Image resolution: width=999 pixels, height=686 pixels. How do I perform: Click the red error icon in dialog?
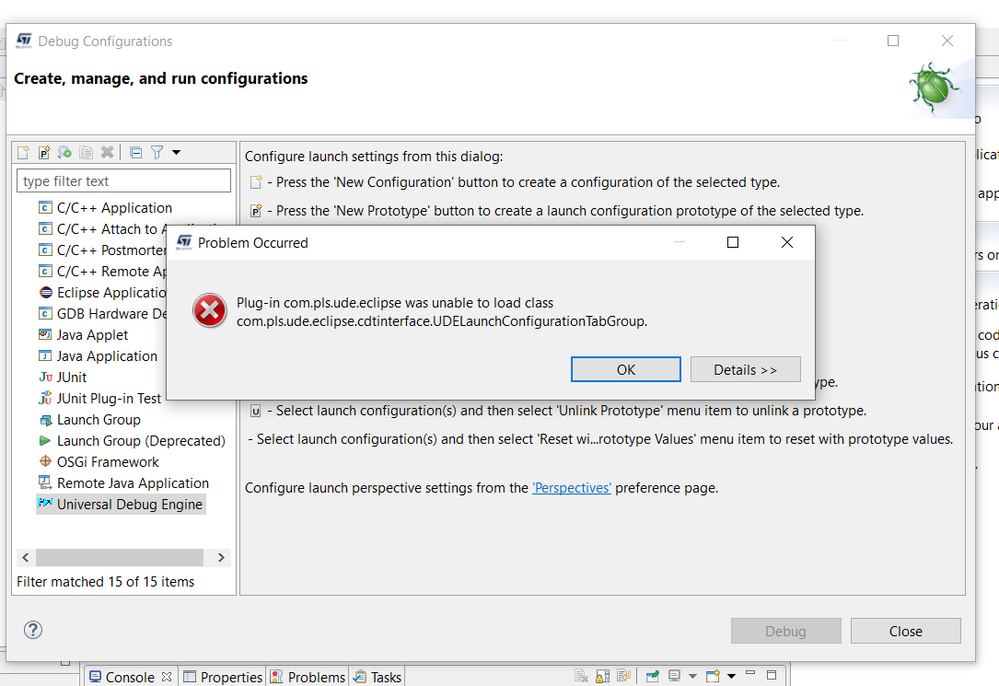coord(209,311)
